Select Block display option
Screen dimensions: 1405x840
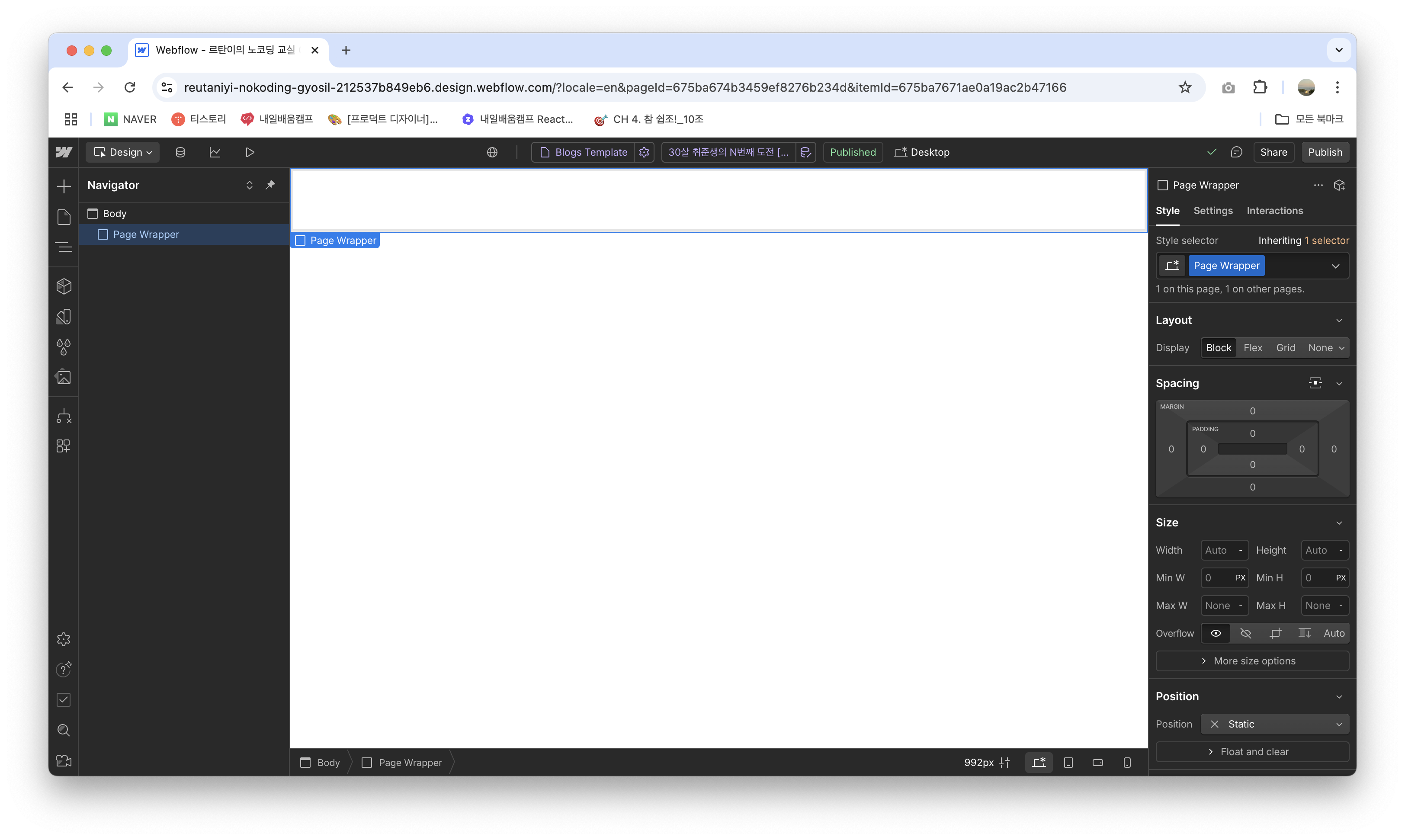pyautogui.click(x=1218, y=347)
